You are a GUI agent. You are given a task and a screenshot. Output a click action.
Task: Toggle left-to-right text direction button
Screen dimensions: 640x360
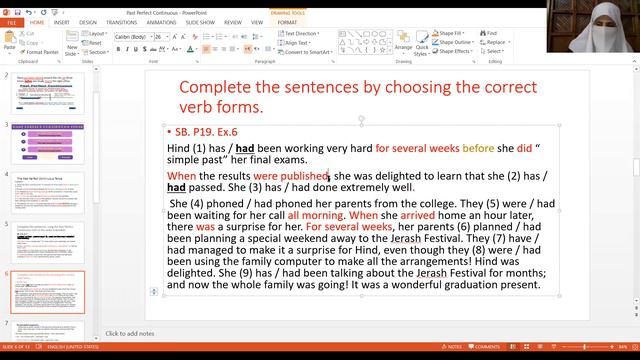point(248,49)
